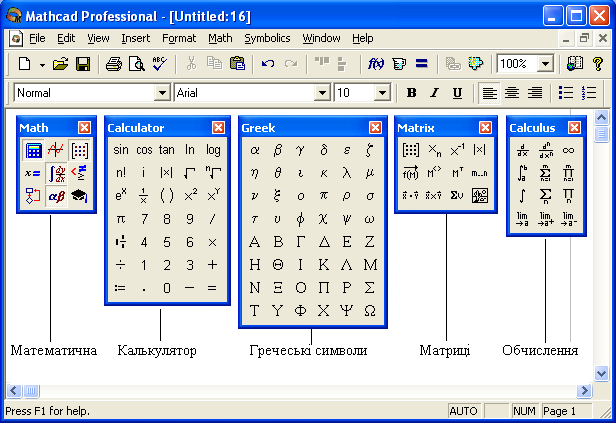This screenshot has width=616, height=424.
Task: Insert e to the x in Calculator
Action: tap(121, 195)
